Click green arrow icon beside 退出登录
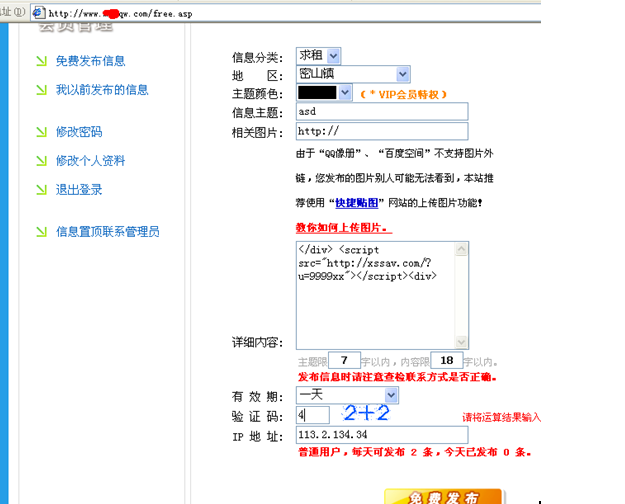 [41, 190]
